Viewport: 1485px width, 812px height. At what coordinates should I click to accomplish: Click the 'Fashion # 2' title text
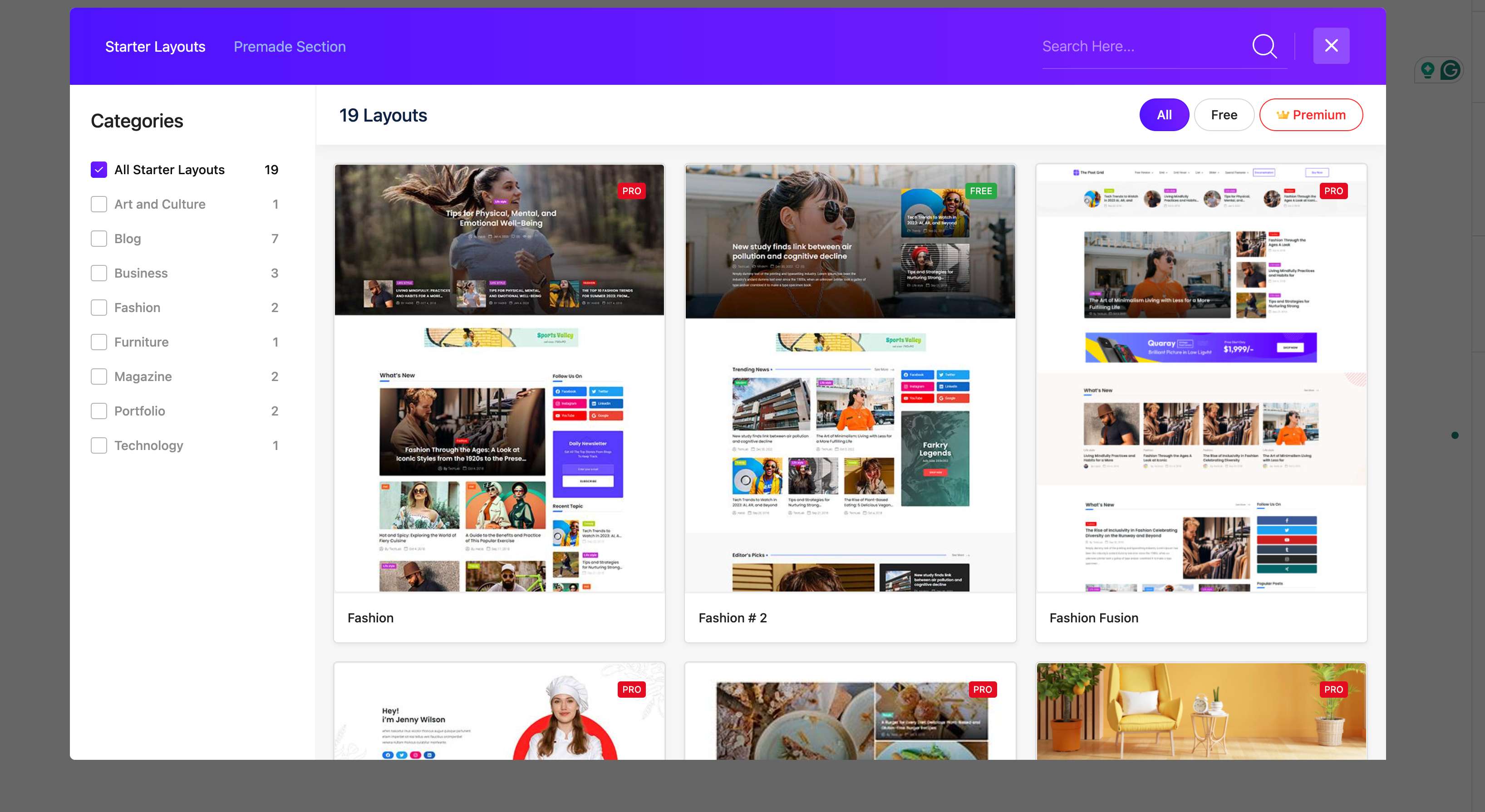(x=733, y=618)
